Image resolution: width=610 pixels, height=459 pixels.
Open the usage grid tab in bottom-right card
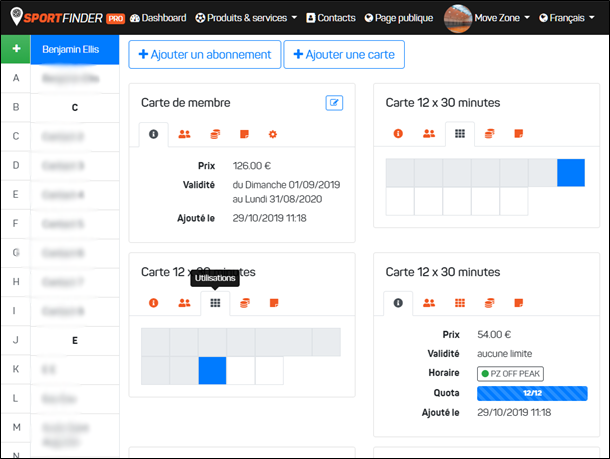pyautogui.click(x=459, y=302)
